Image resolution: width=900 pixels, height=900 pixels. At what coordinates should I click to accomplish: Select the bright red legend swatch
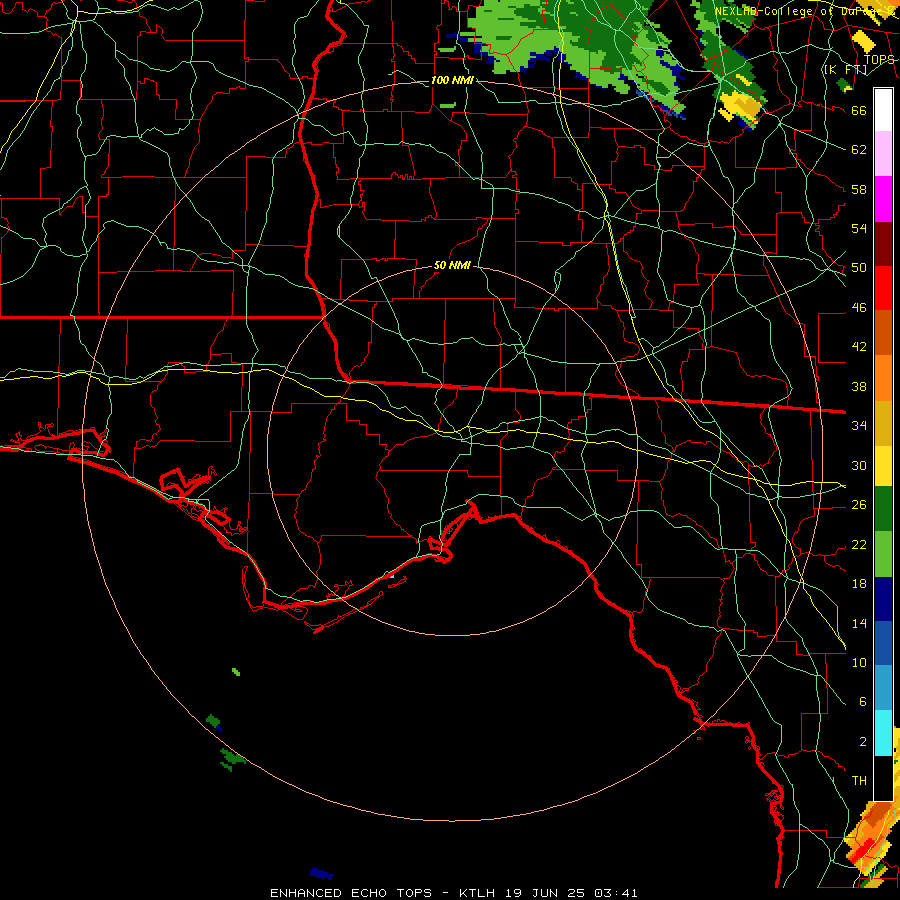(883, 288)
